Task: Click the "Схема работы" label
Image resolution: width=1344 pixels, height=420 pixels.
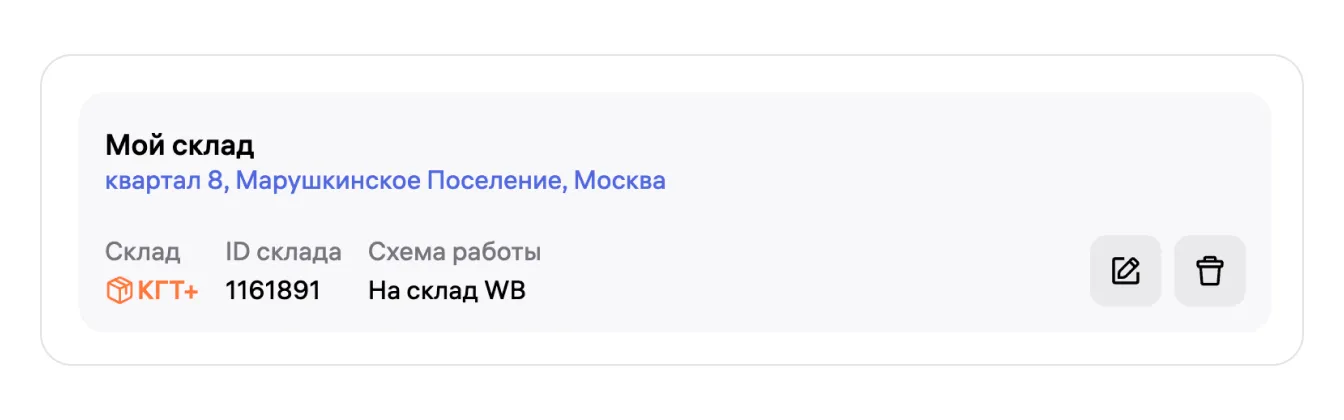Action: click(454, 252)
